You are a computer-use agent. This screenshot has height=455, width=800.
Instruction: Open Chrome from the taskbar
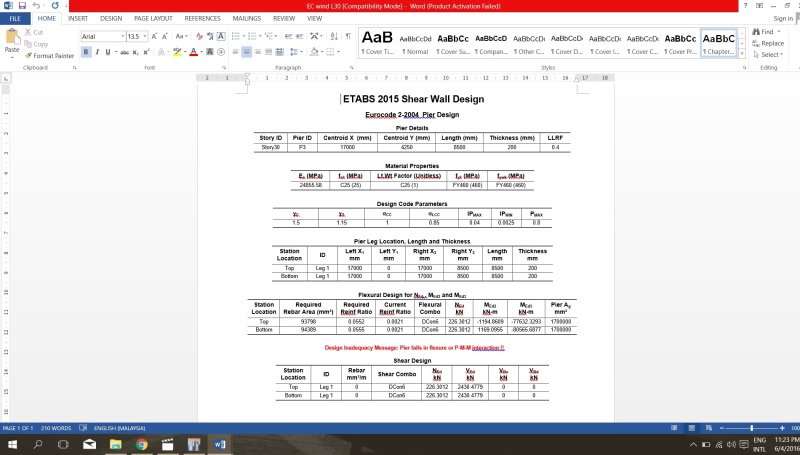tap(141, 444)
